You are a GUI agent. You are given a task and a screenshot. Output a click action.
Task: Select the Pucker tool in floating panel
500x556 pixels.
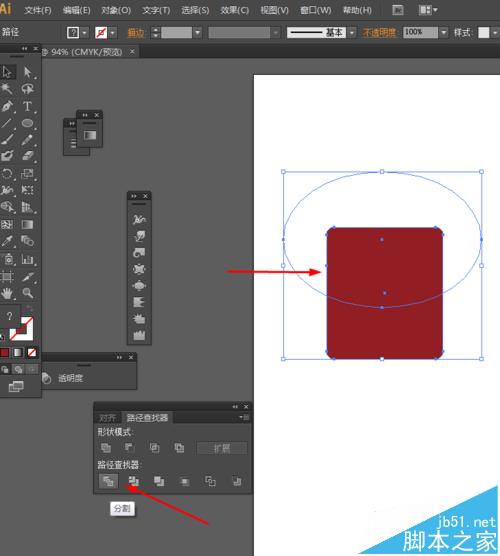pyautogui.click(x=139, y=269)
